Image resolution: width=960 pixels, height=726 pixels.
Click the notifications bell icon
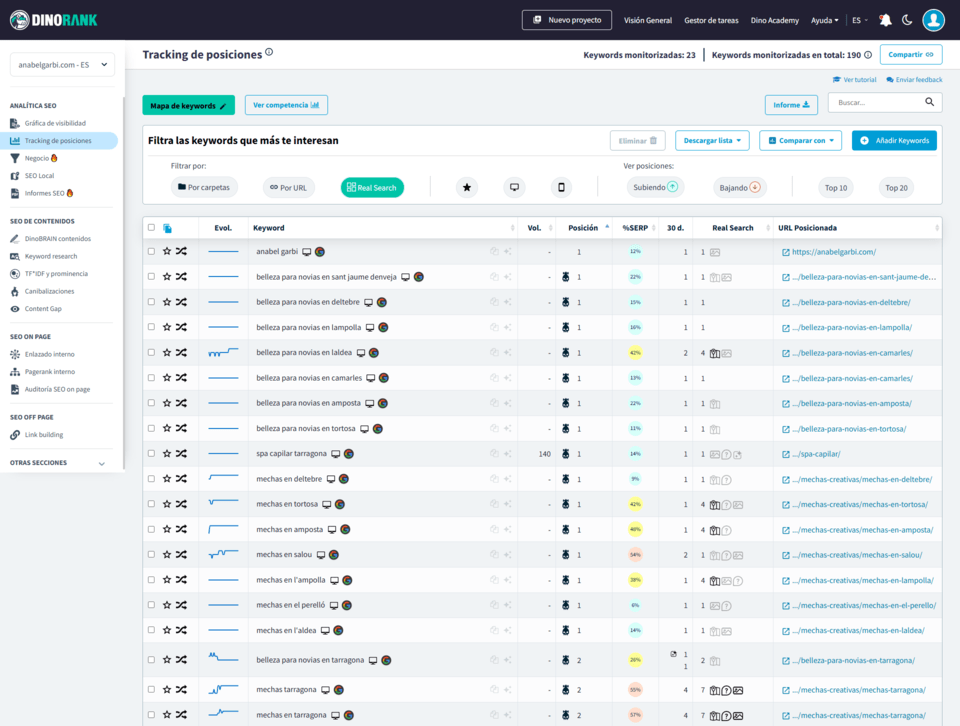pos(885,20)
